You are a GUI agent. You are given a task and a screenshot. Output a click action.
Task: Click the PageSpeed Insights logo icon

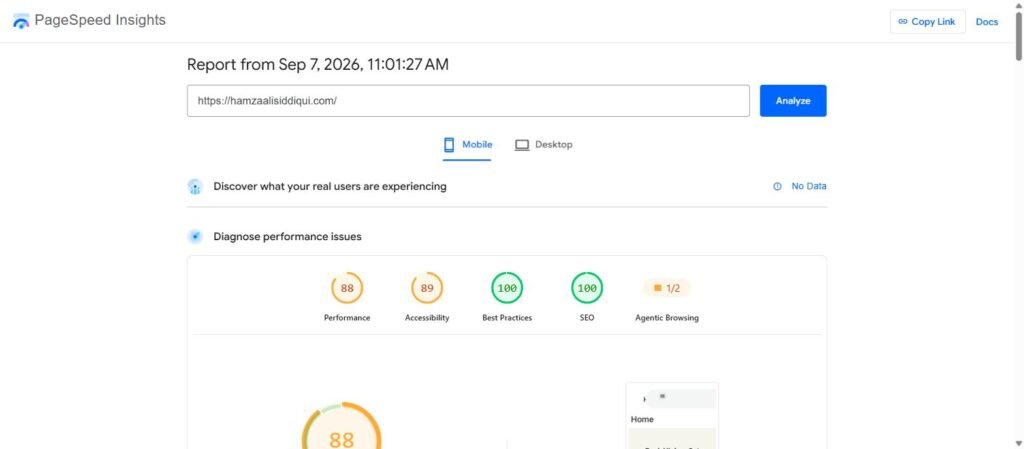(21, 21)
